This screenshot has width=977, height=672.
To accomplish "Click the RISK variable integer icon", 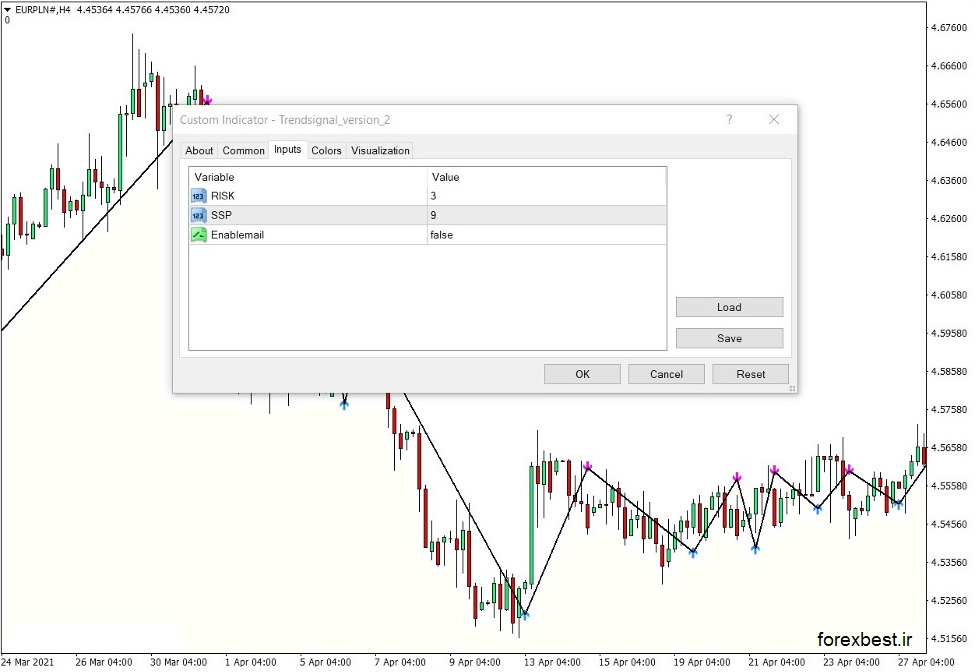I will [x=198, y=196].
